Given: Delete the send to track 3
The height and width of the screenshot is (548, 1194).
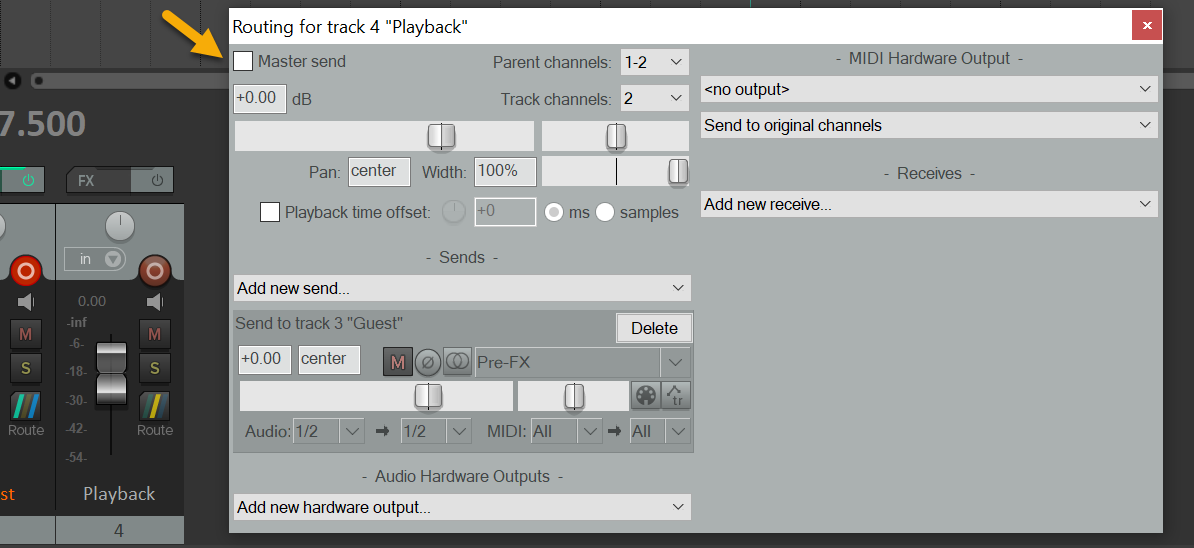Looking at the screenshot, I should click(654, 328).
